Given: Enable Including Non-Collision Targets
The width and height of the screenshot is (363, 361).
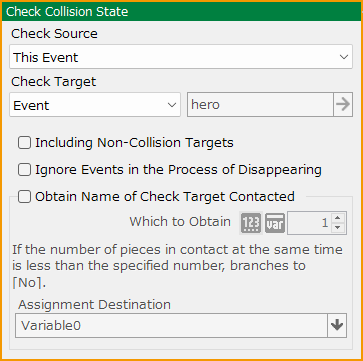Looking at the screenshot, I should (24, 143).
